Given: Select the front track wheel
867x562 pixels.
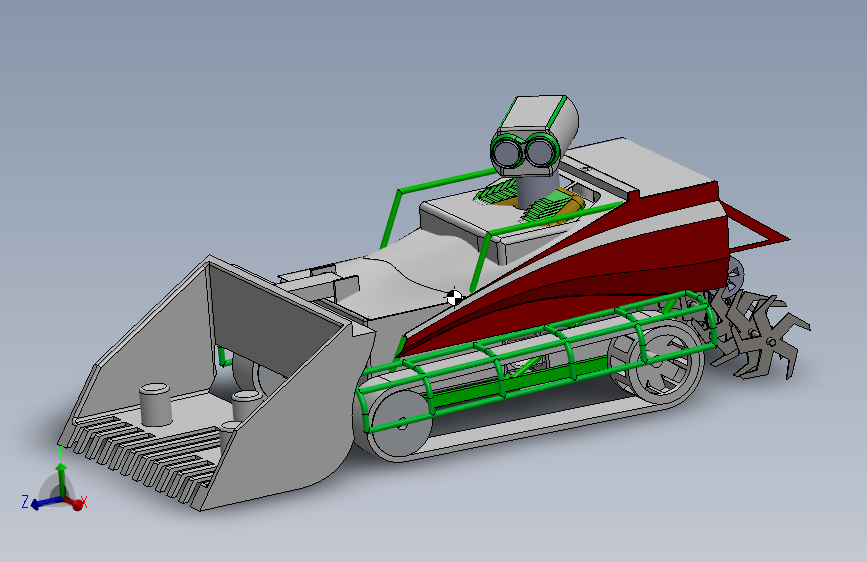Looking at the screenshot, I should click(401, 424).
